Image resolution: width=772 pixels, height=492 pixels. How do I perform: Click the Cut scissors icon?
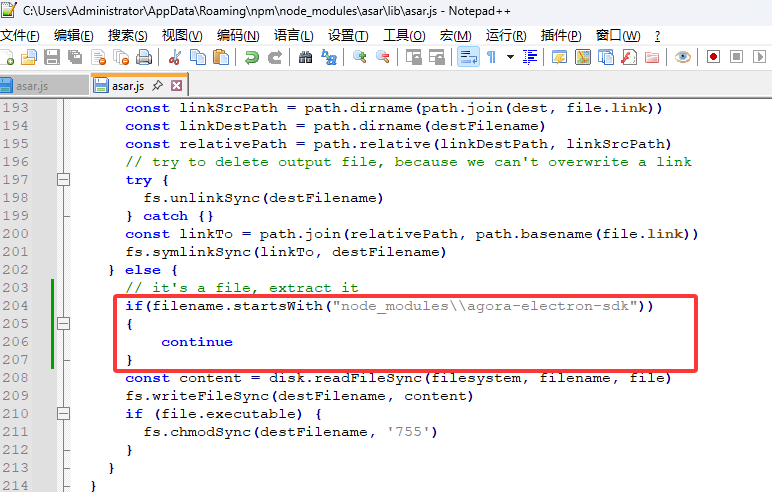pyautogui.click(x=174, y=57)
